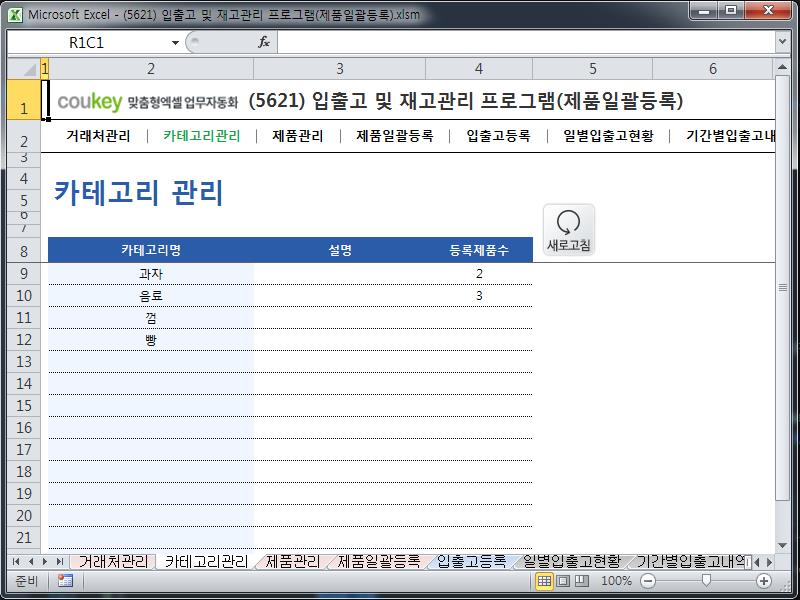Click the zoom out minus button
800x600 pixels.
pyautogui.click(x=648, y=581)
